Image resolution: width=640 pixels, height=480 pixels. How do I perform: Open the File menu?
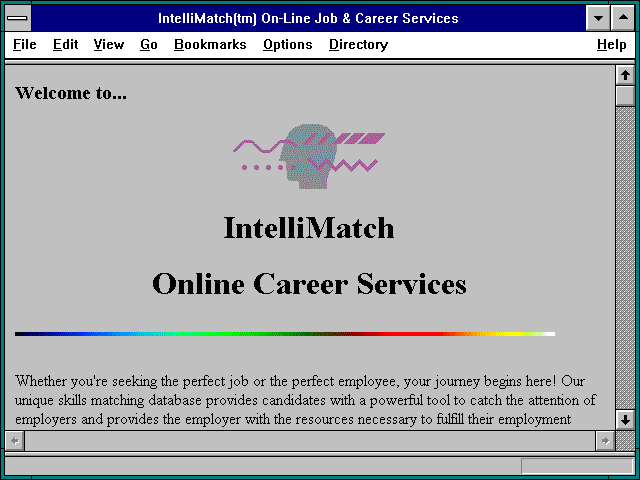[x=24, y=44]
